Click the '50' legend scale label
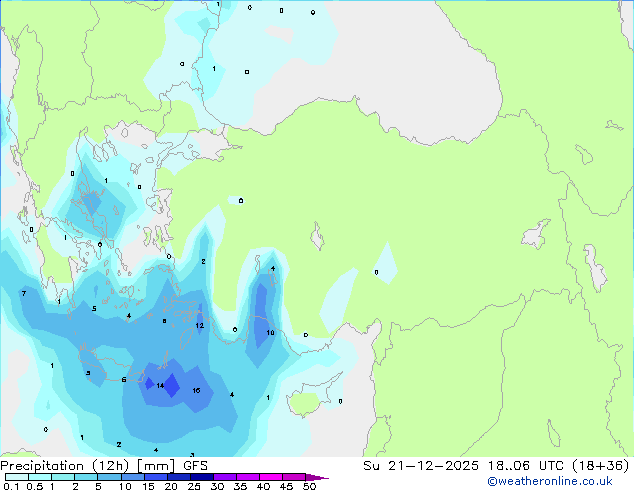The width and height of the screenshot is (634, 490). (309, 486)
